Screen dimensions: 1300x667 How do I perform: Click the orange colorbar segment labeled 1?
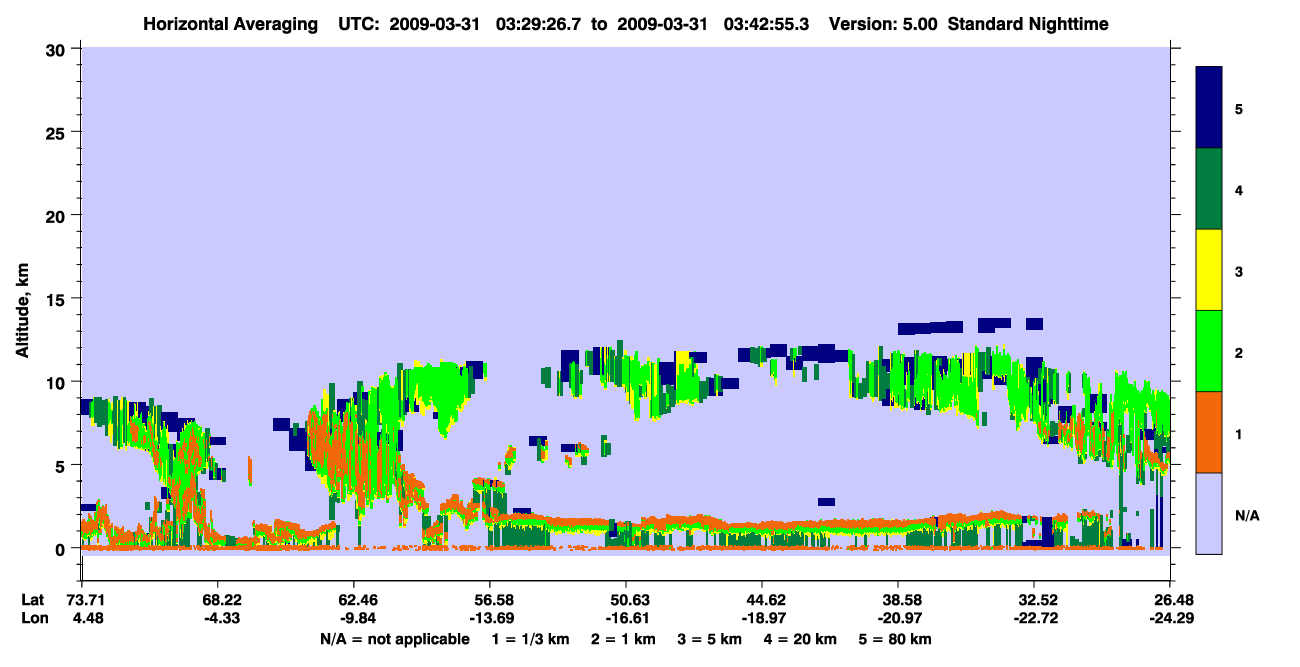point(1209,432)
